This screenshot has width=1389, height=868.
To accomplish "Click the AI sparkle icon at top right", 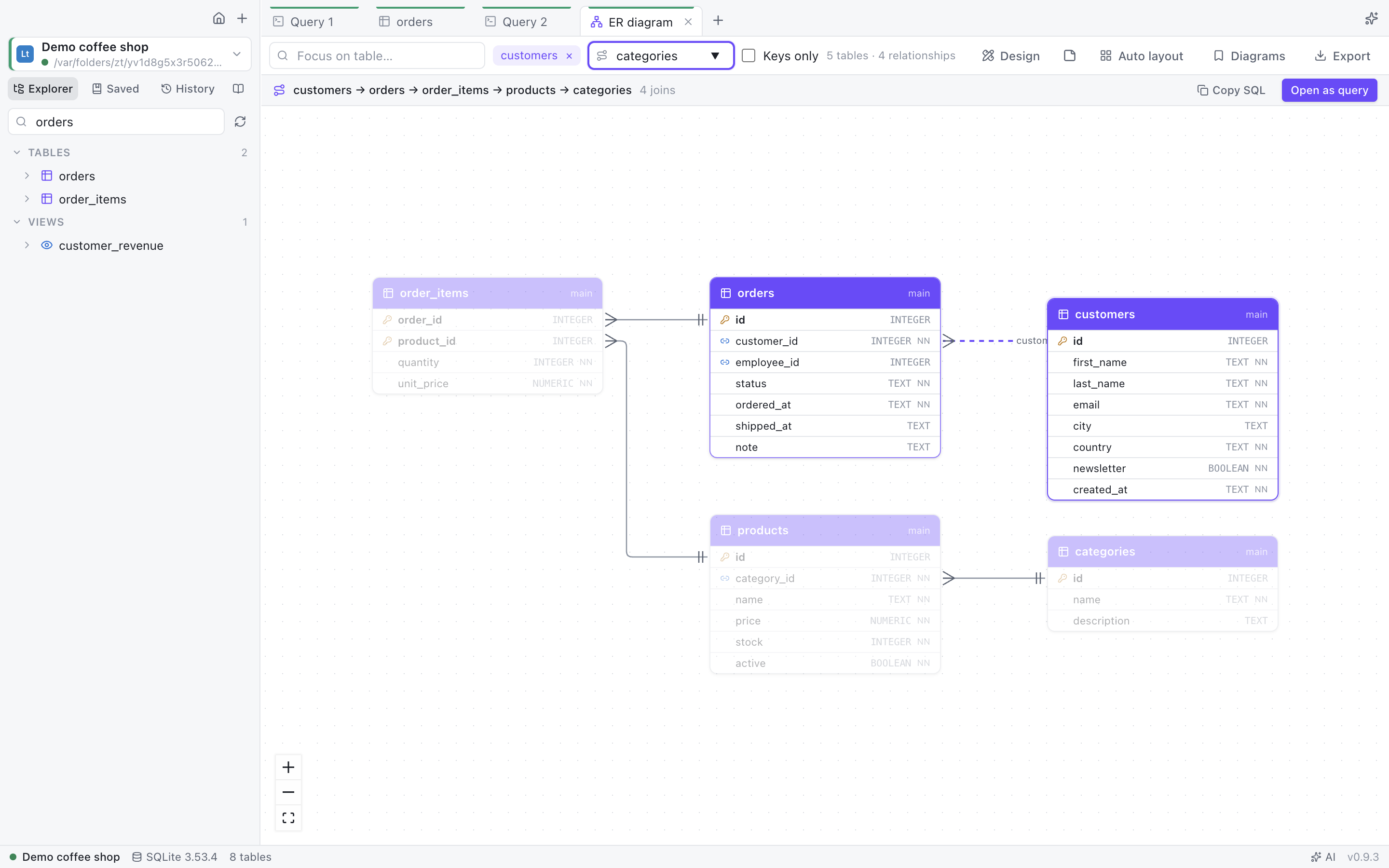I will [1371, 19].
